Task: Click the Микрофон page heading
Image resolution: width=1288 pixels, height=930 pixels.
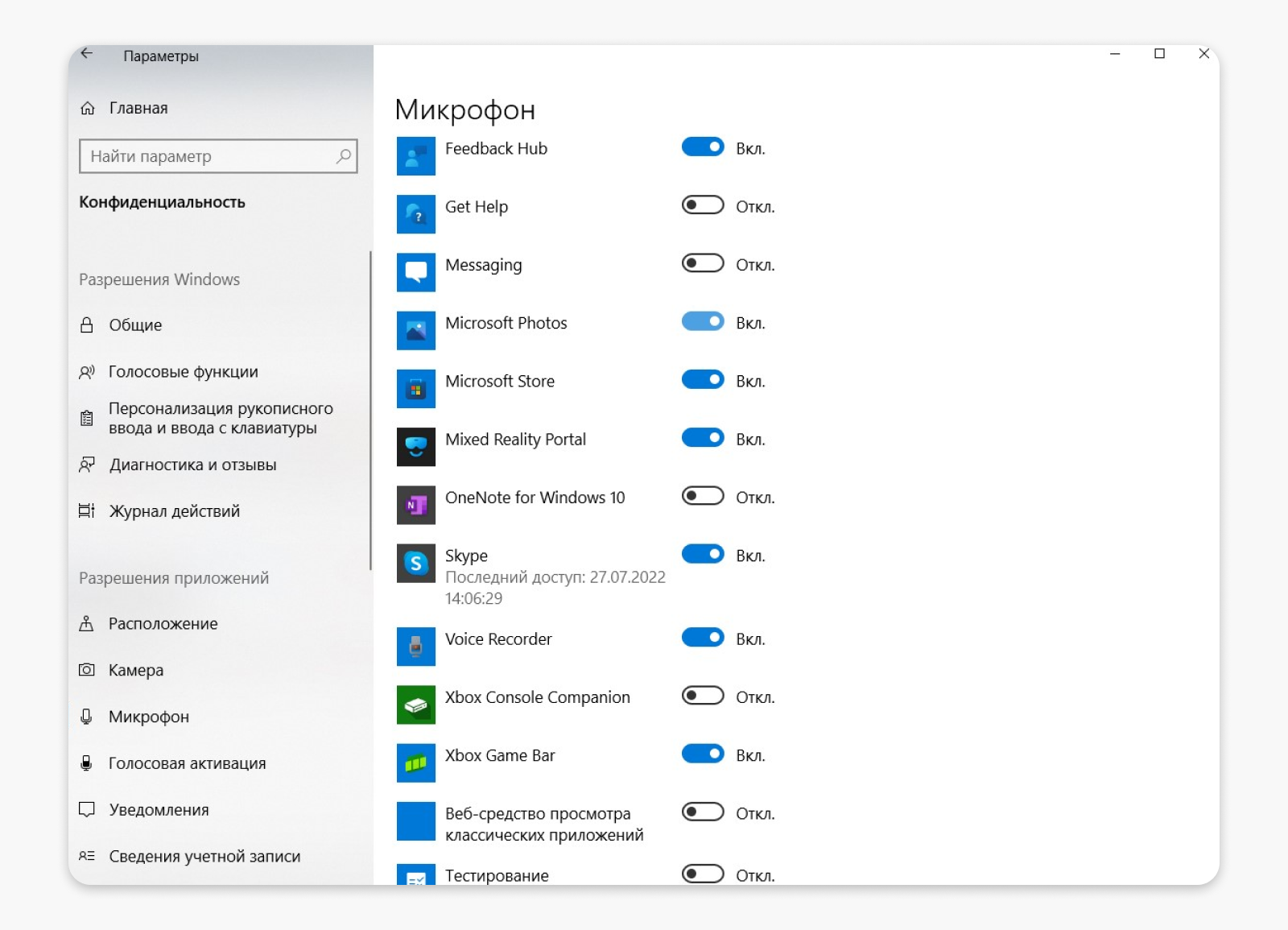Action: pos(465,110)
